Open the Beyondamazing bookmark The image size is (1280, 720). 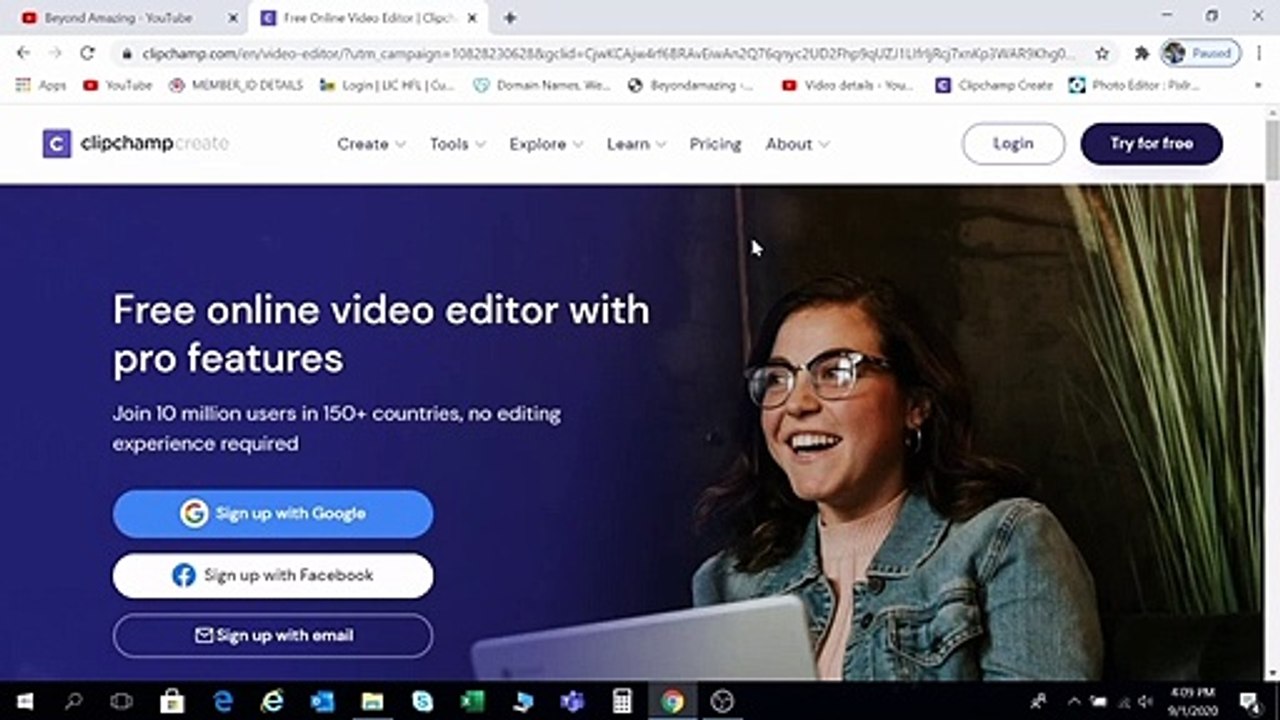690,85
